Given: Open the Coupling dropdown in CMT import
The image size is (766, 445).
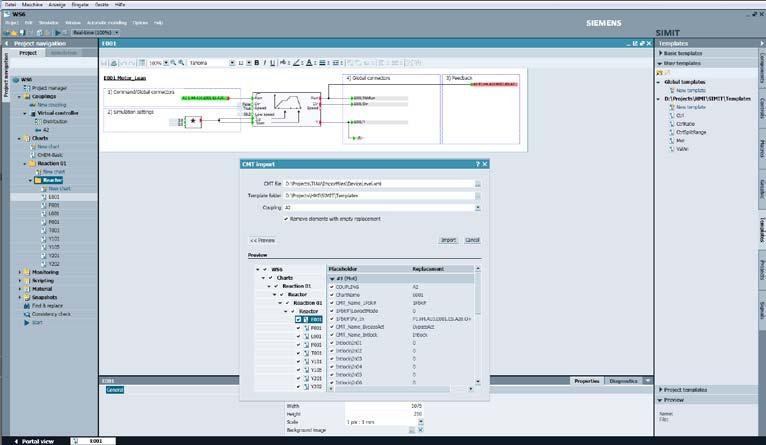Looking at the screenshot, I should point(478,208).
